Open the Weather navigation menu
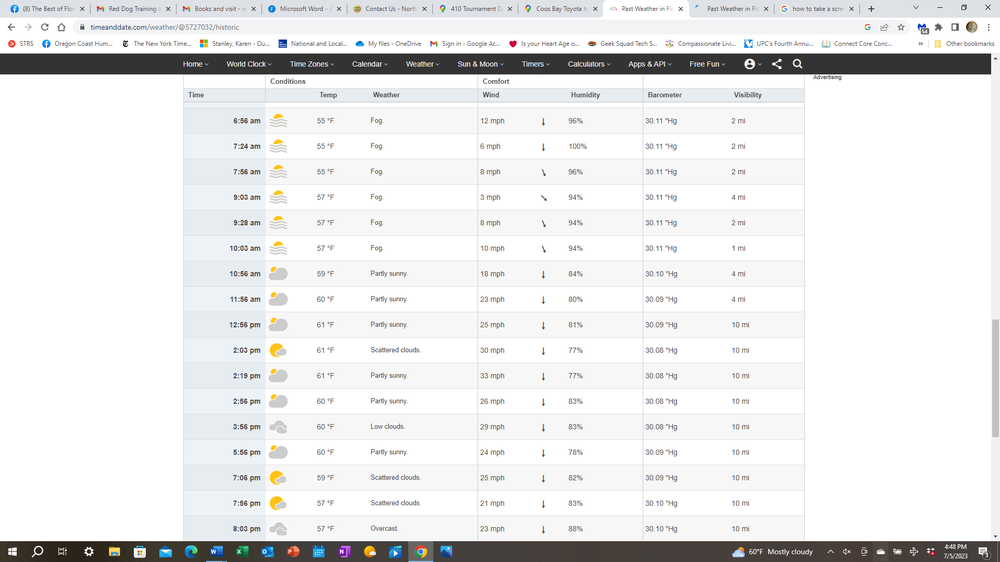1000x562 pixels. 420,64
